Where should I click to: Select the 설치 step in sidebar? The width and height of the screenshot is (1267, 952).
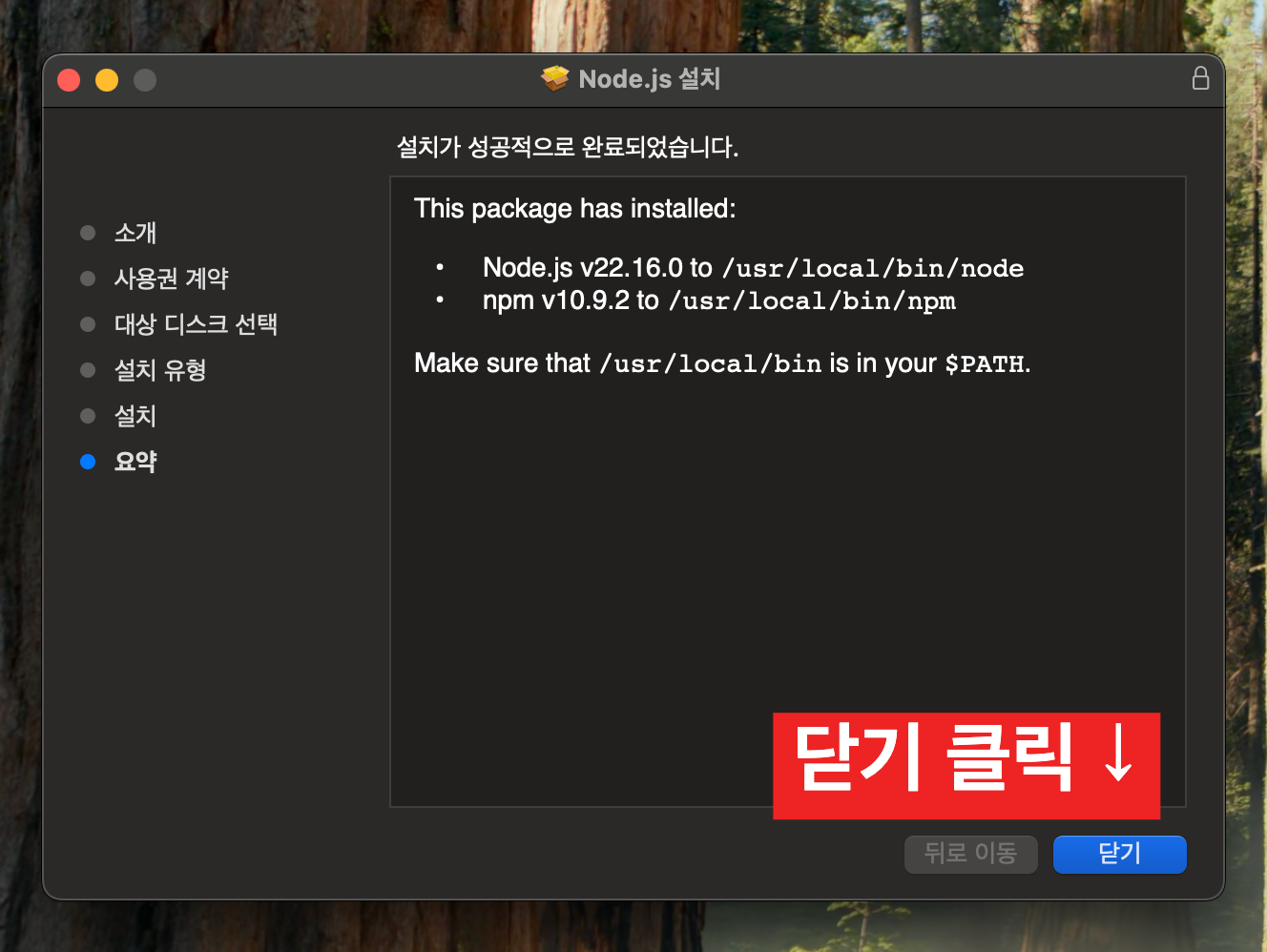[135, 416]
